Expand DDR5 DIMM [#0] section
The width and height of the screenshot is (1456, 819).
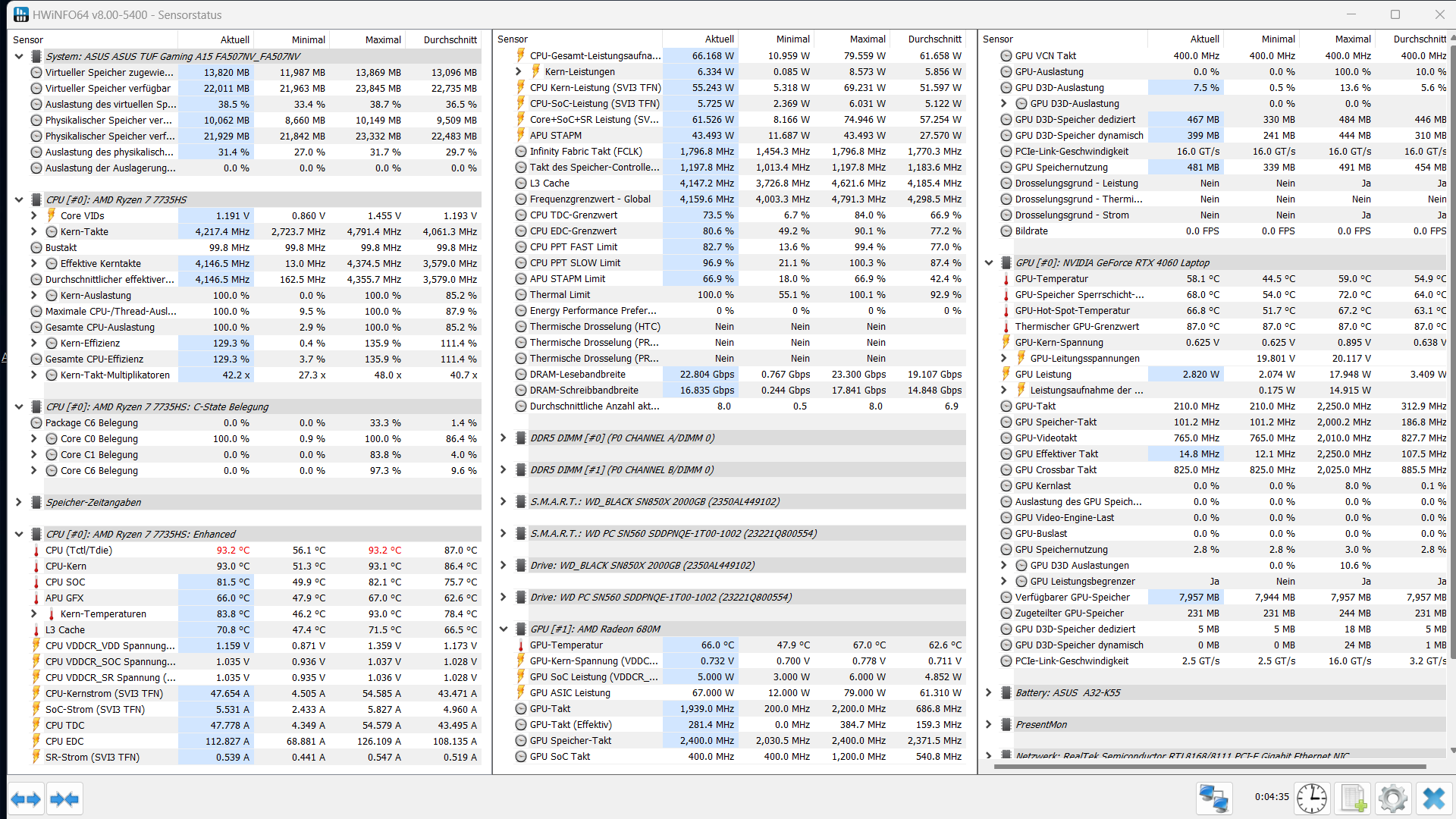(504, 438)
